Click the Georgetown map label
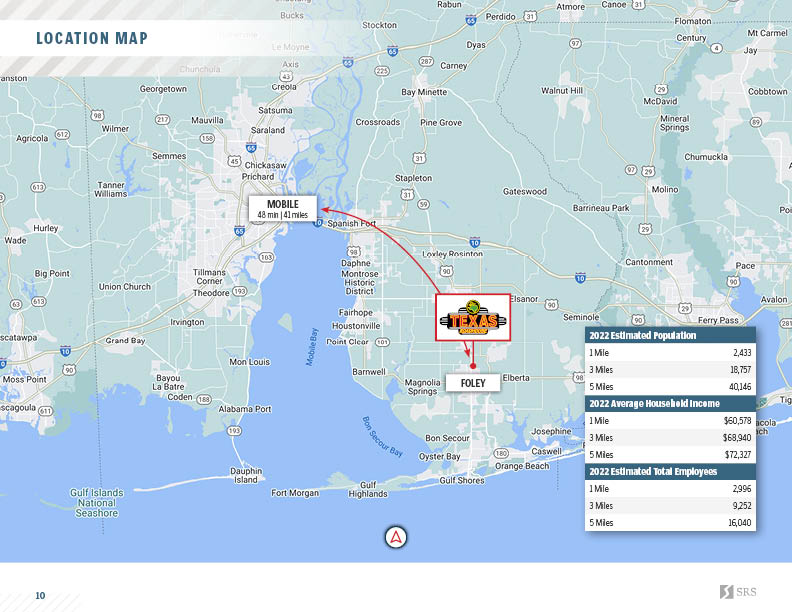The height and width of the screenshot is (612, 792). coord(163,89)
